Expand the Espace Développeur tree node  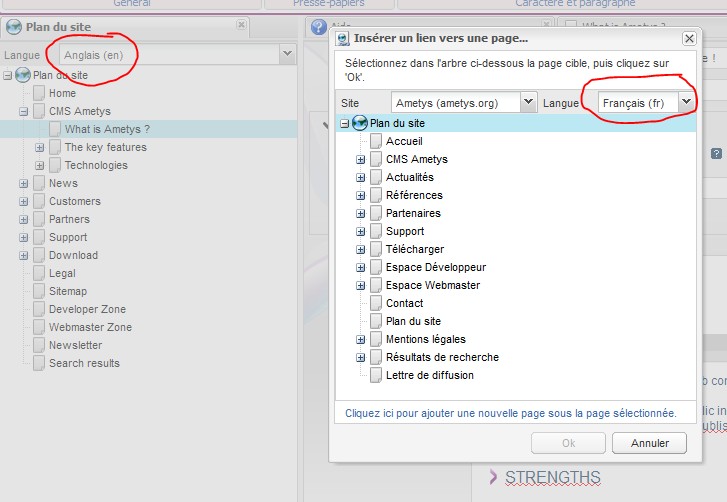click(361, 267)
